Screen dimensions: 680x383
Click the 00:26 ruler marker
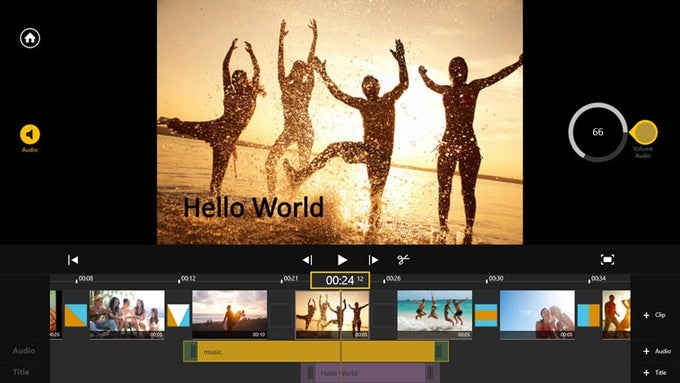point(392,279)
